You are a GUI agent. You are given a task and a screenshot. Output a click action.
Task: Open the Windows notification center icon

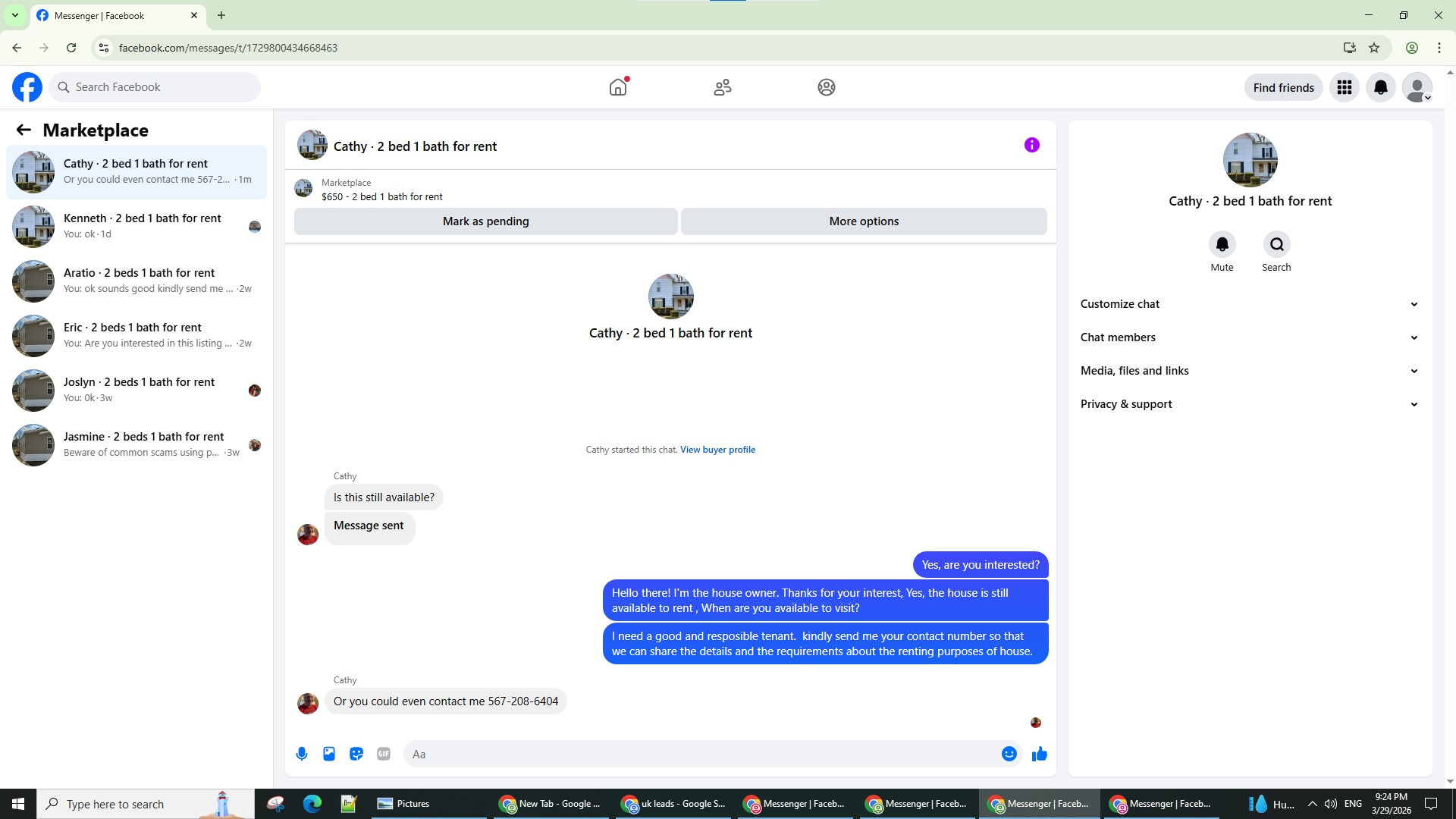click(x=1431, y=804)
